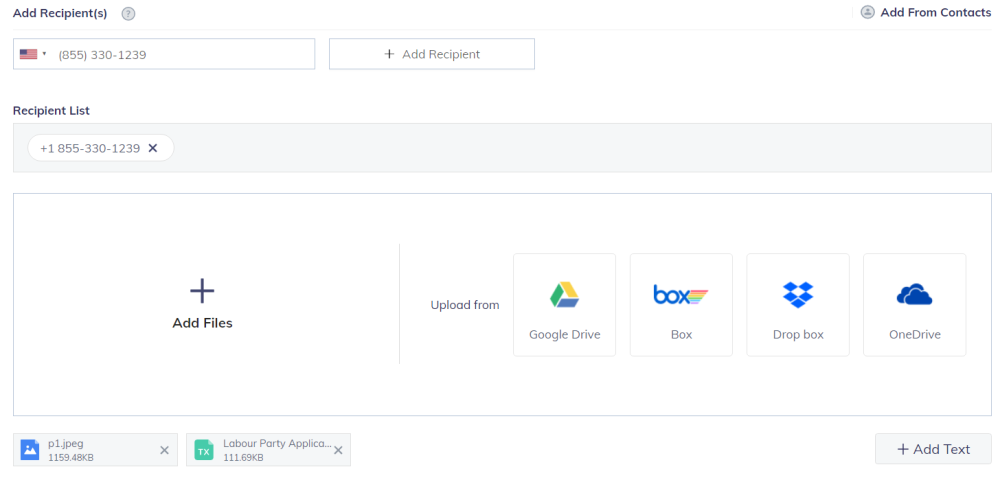Remove the p1.jpeg attachment

pyautogui.click(x=165, y=450)
